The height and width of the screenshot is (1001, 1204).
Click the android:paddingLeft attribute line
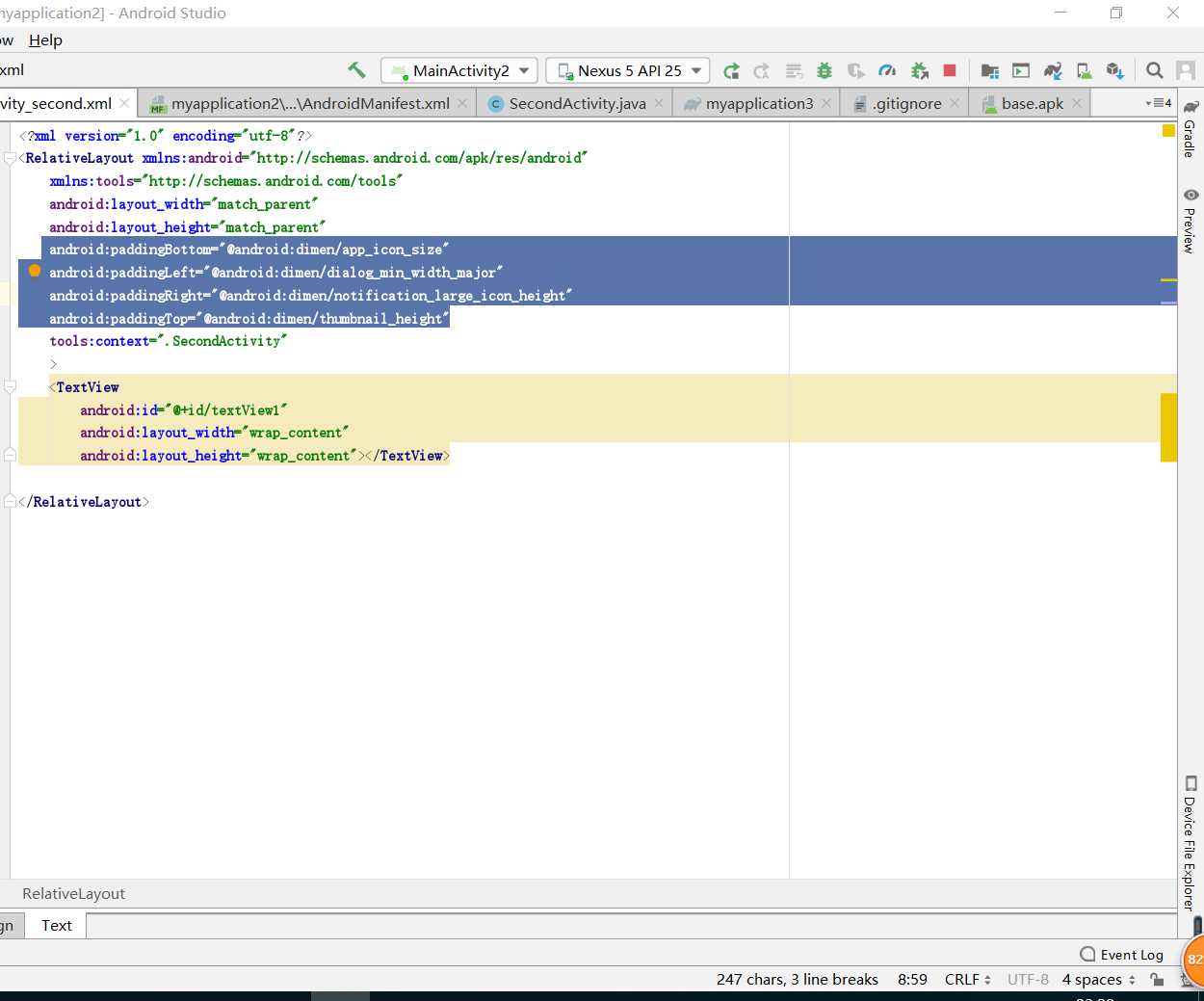275,273
